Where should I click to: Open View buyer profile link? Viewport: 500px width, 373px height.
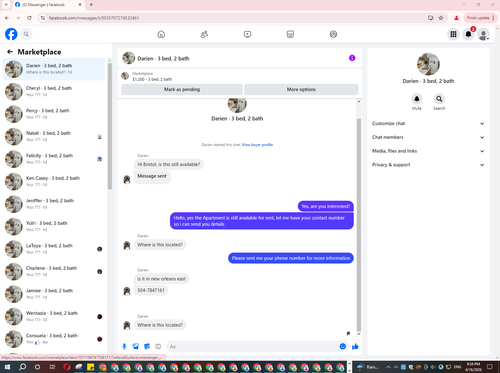tap(257, 145)
